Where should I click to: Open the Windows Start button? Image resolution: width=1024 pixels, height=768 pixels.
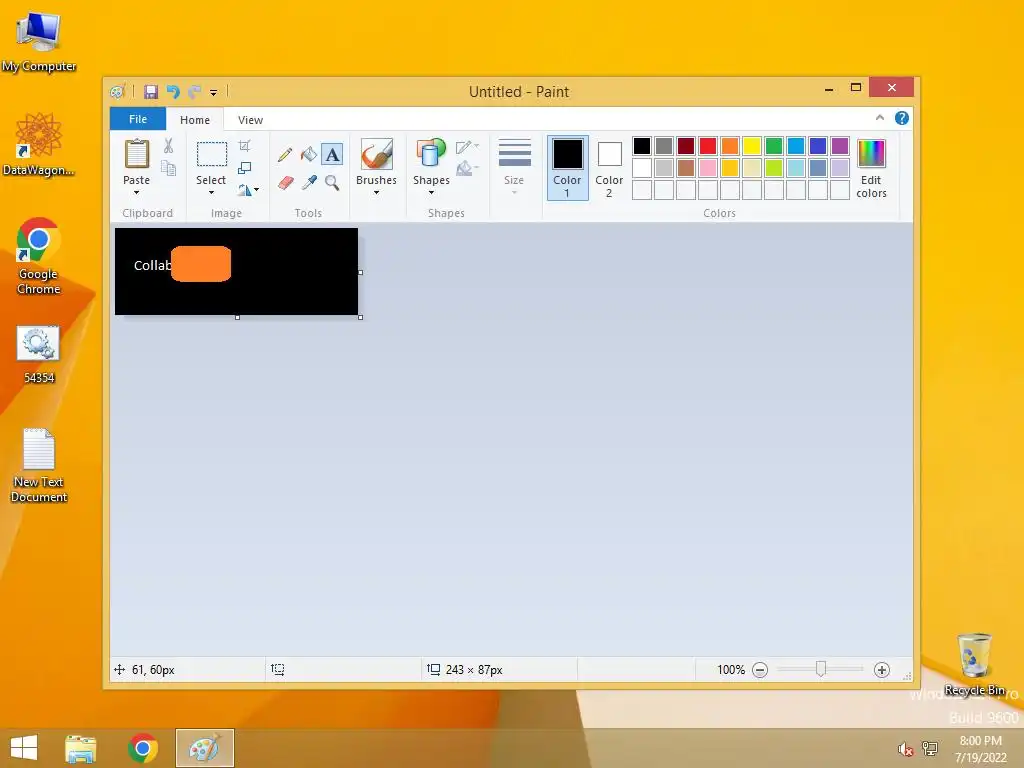(24, 748)
